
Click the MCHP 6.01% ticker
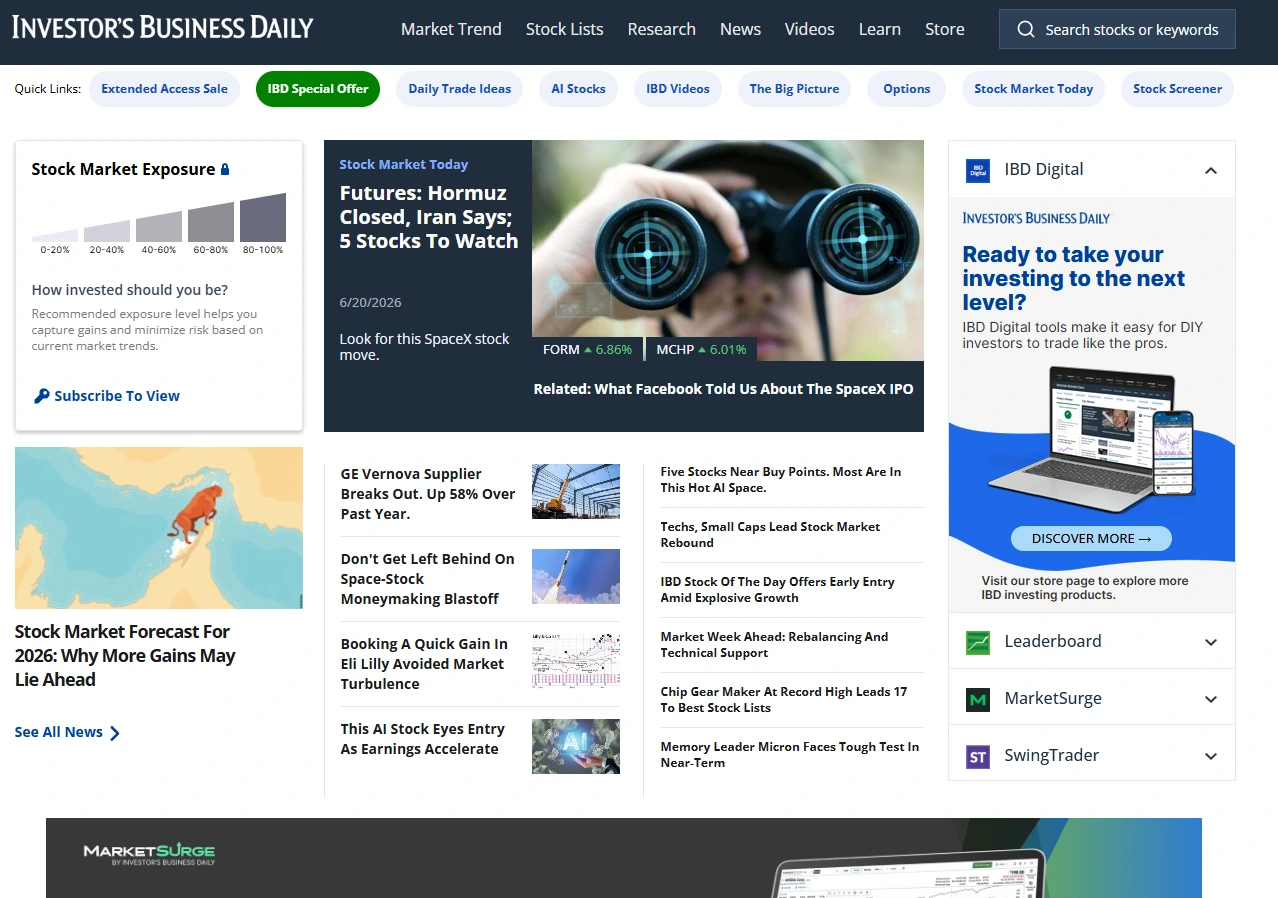701,350
